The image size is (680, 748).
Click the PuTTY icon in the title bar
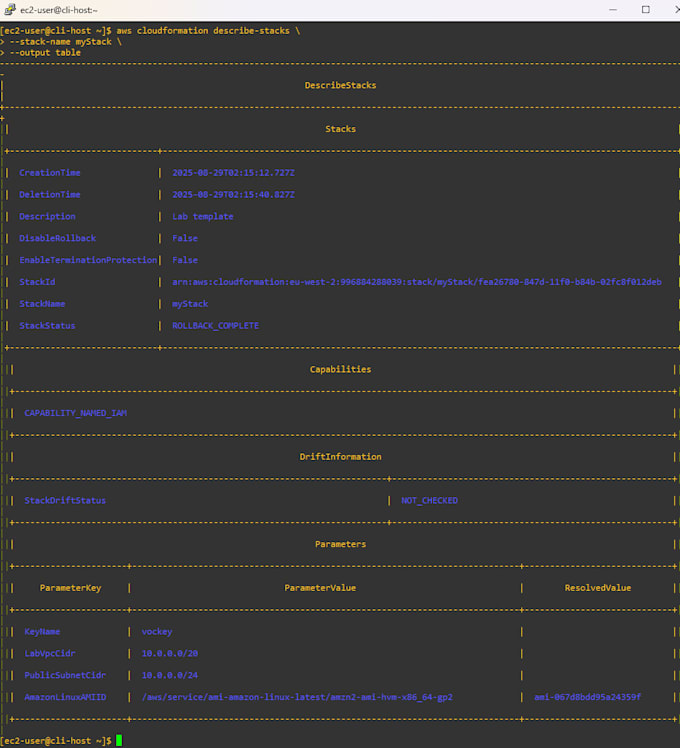click(x=10, y=9)
